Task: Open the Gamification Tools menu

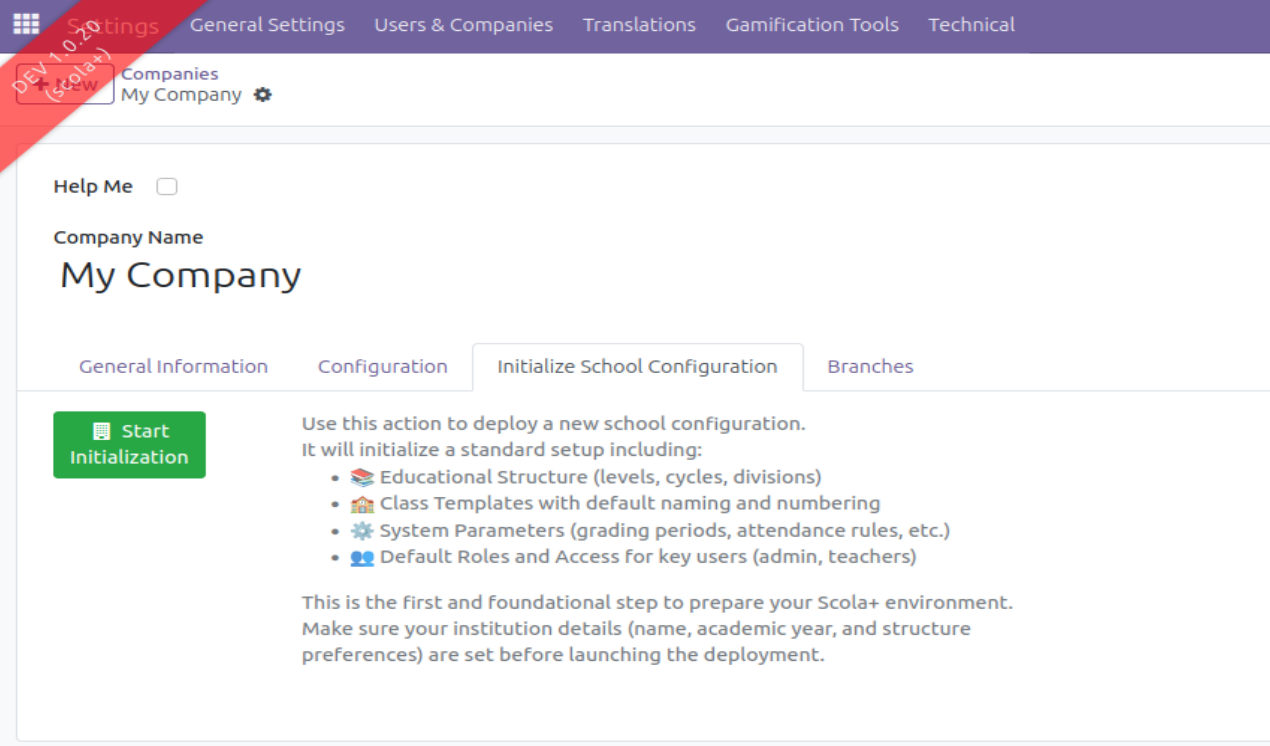Action: click(811, 25)
